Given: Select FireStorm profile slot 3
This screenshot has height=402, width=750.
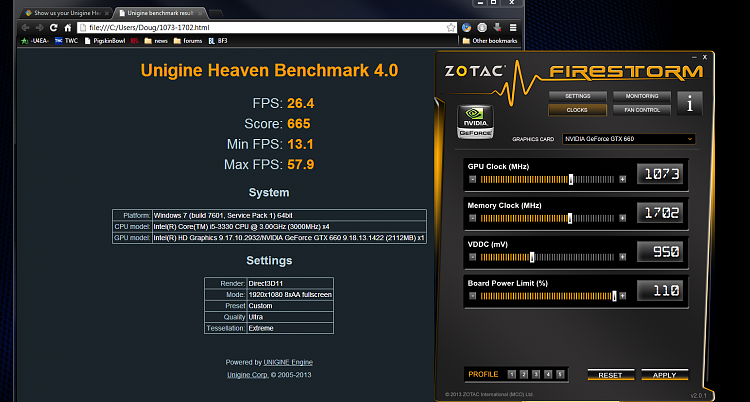Looking at the screenshot, I should pyautogui.click(x=536, y=374).
